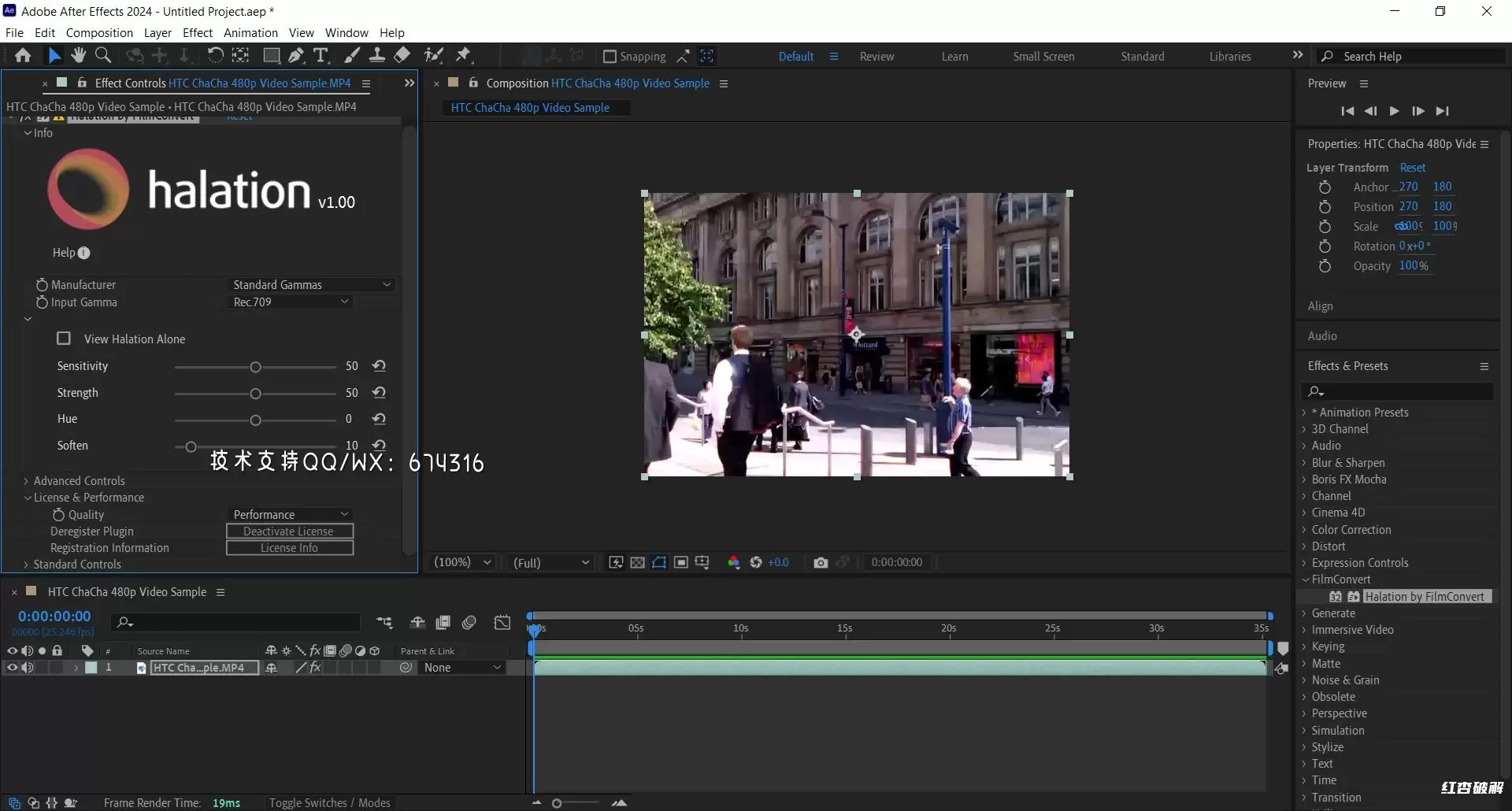
Task: Select the Zoom tool magnifier
Action: 102,55
